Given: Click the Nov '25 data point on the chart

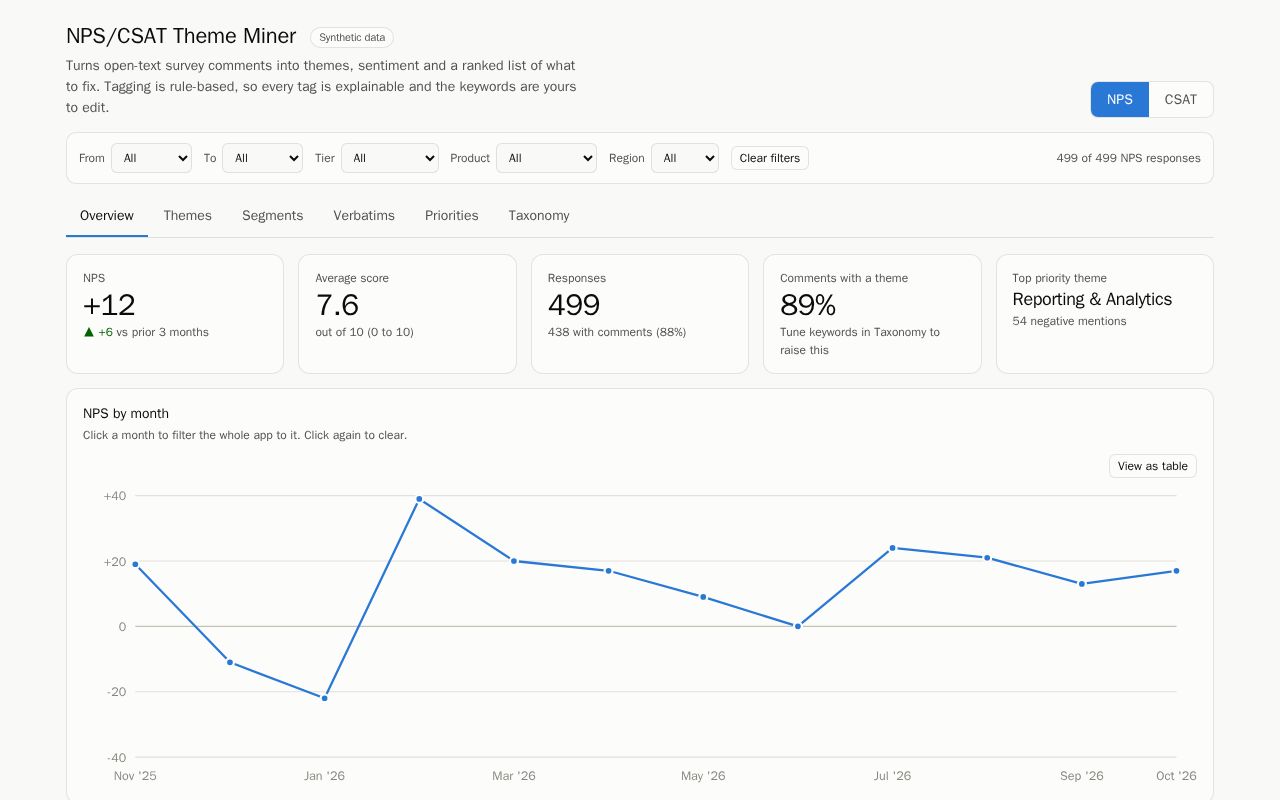Looking at the screenshot, I should (x=135, y=564).
